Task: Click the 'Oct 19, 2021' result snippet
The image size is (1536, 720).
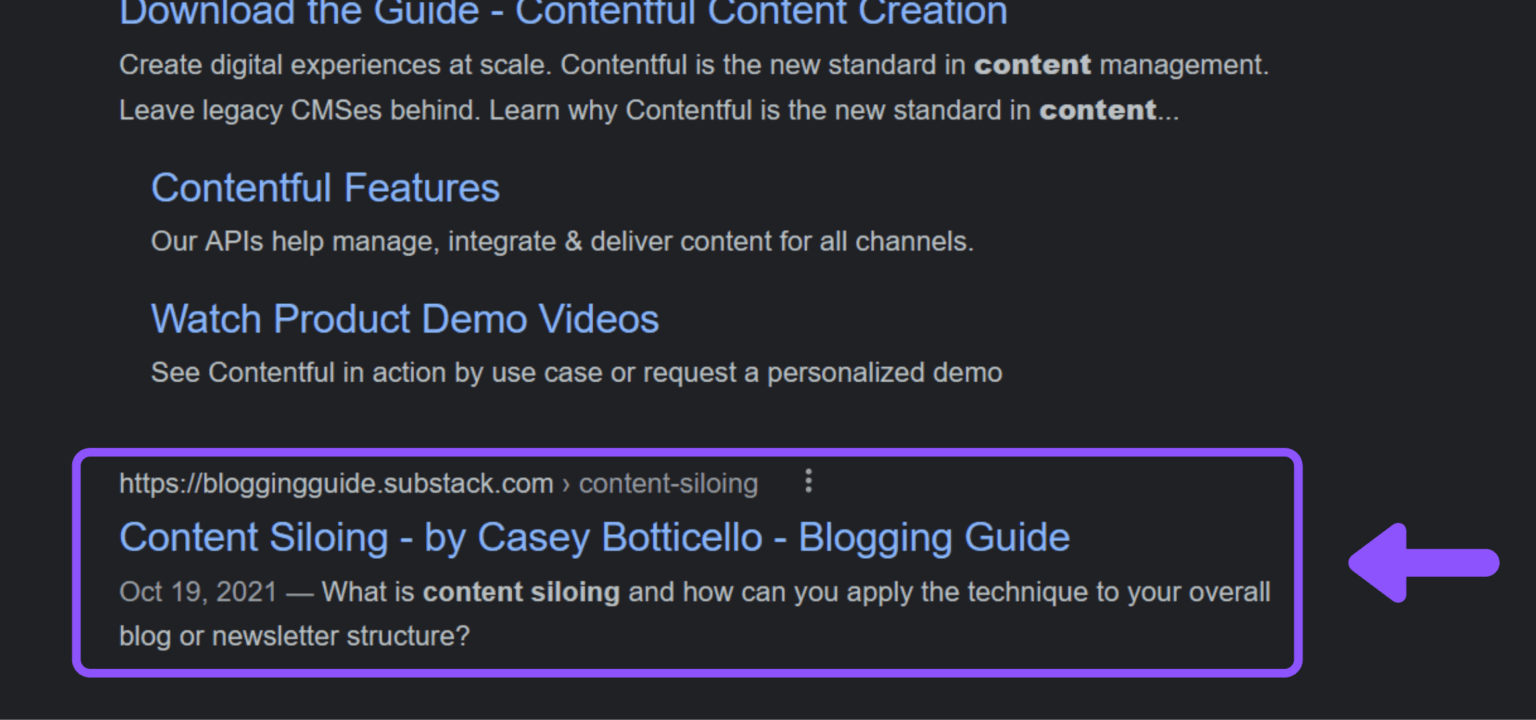Action: pos(695,614)
